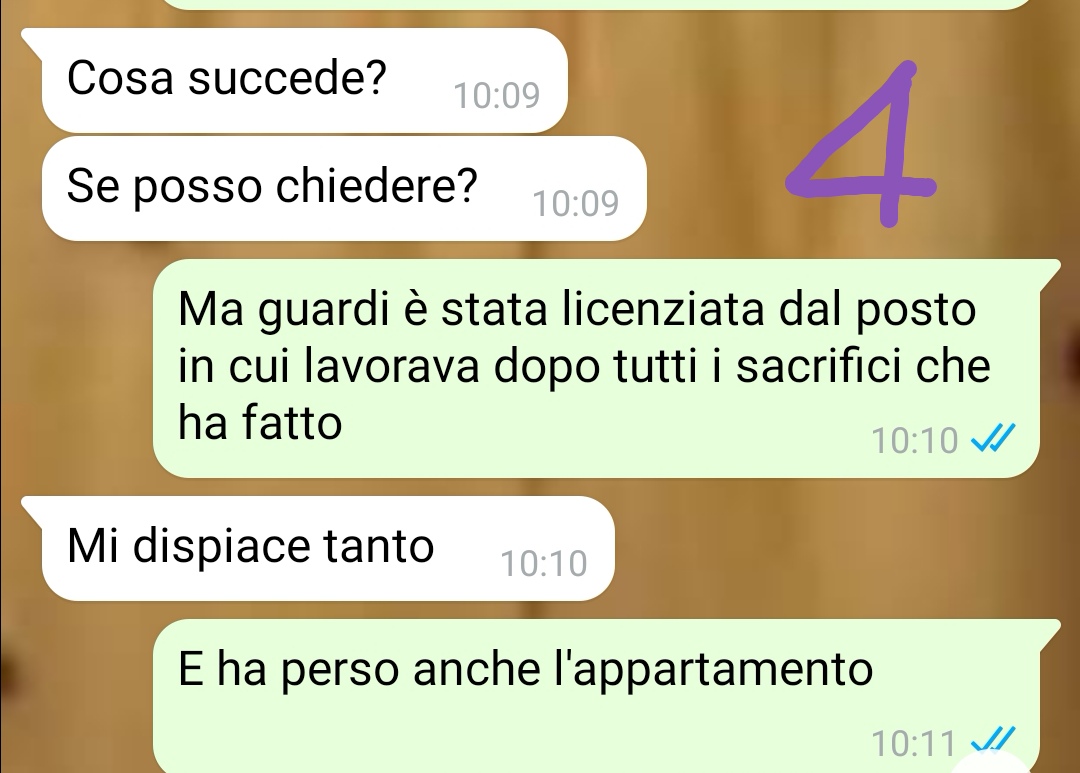Tap the words "ha fatto" in the green bubble

pyautogui.click(x=260, y=422)
